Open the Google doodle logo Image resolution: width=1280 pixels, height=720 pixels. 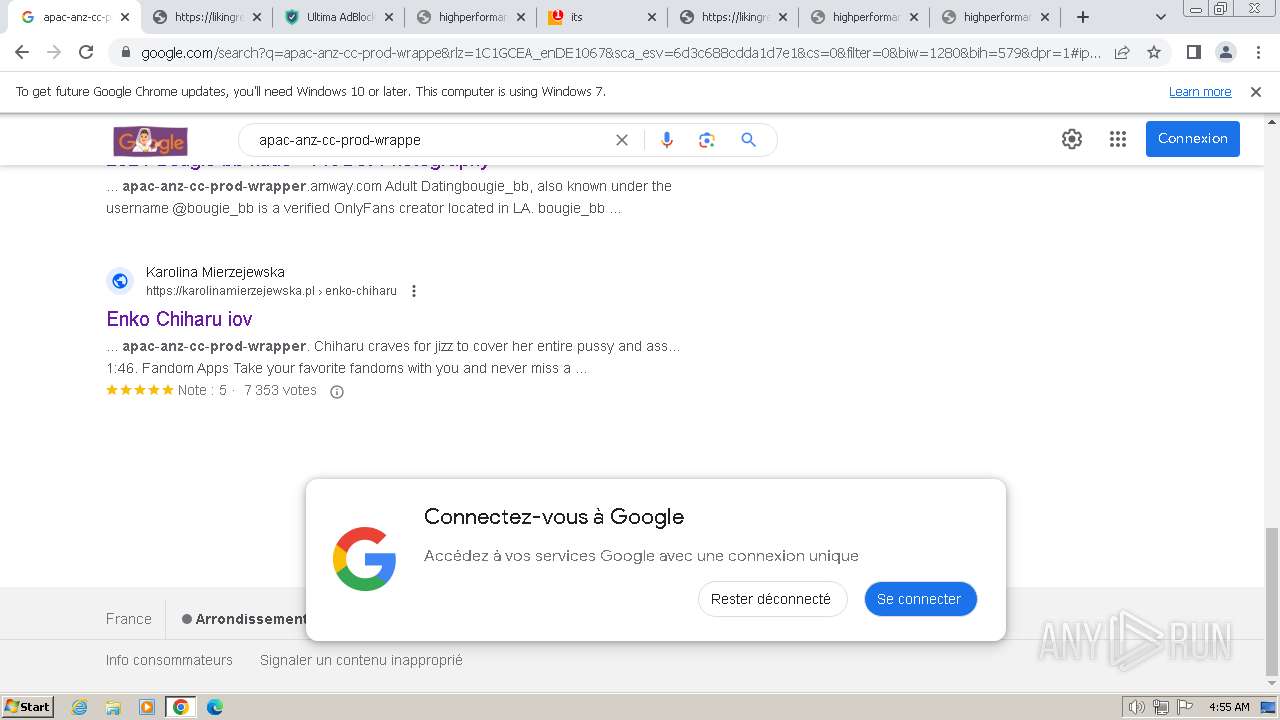pos(150,141)
